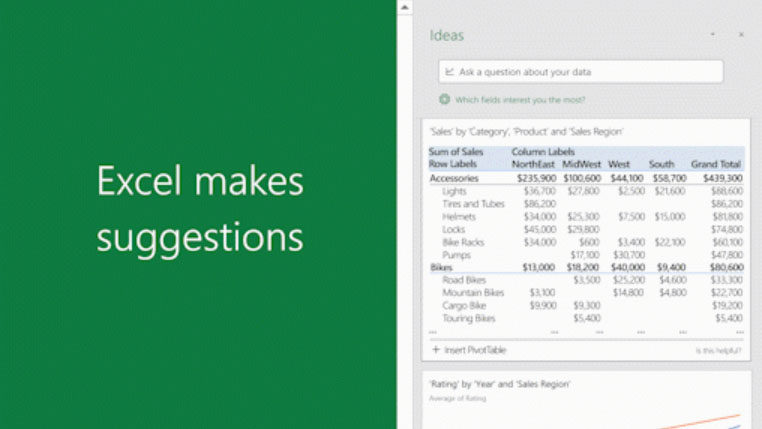762x429 pixels.
Task: Click the NorthEast column header
Action: (x=533, y=164)
